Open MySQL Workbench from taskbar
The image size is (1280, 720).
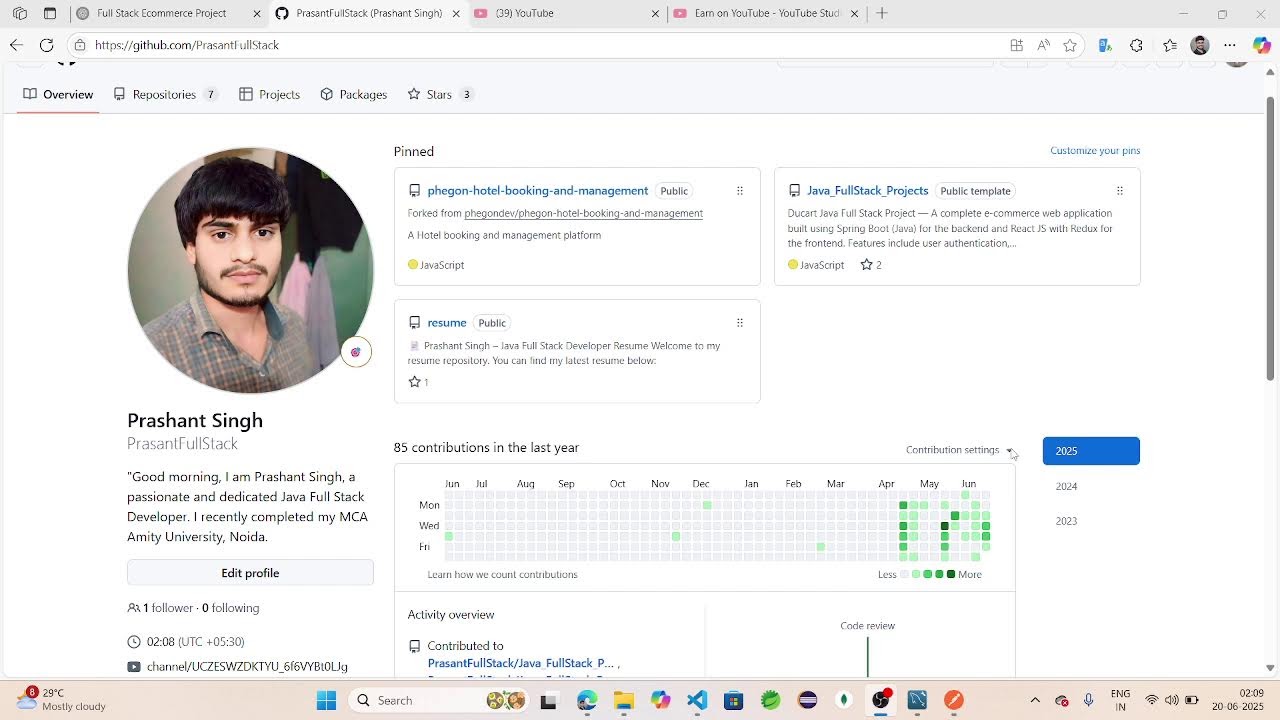point(917,700)
